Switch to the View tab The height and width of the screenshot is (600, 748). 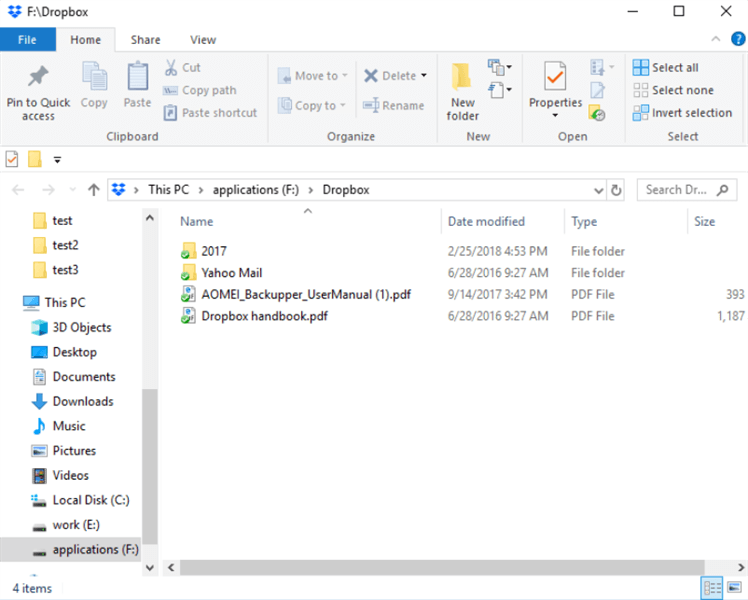(x=203, y=40)
